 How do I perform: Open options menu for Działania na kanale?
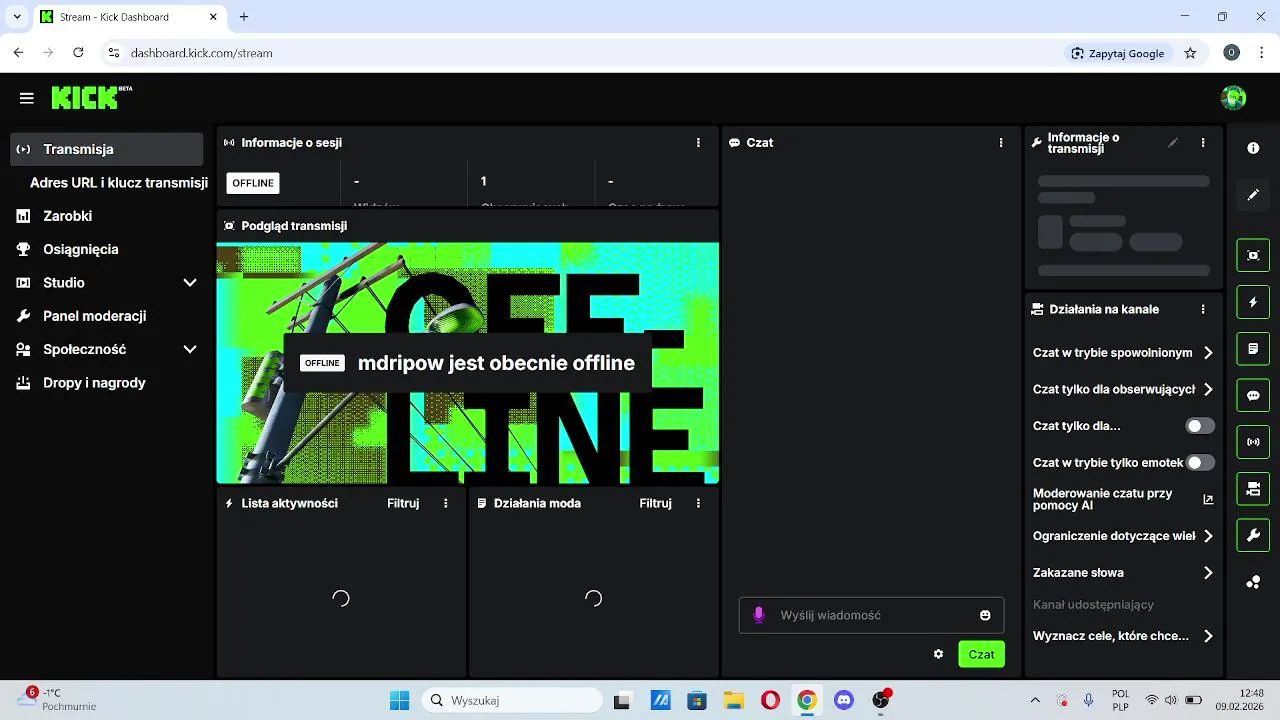1203,310
